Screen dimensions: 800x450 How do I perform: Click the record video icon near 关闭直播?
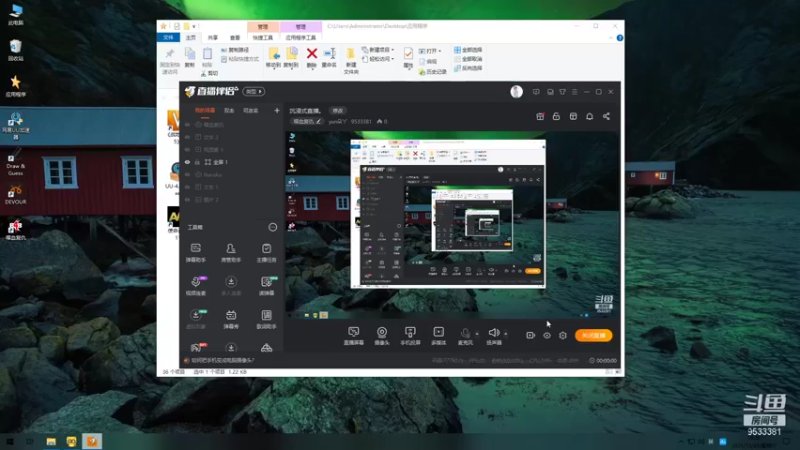coord(531,335)
